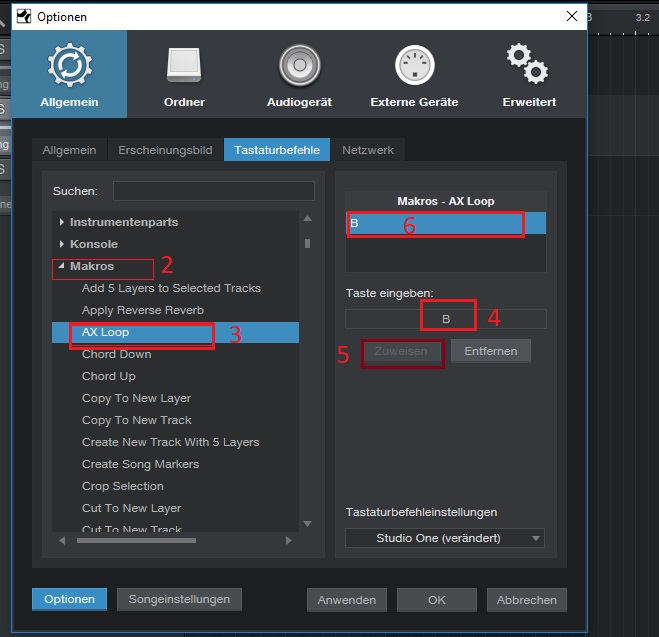Viewport: 659px width, 637px height.
Task: Click the horizontal scrollbar thumb
Action: click(x=136, y=541)
